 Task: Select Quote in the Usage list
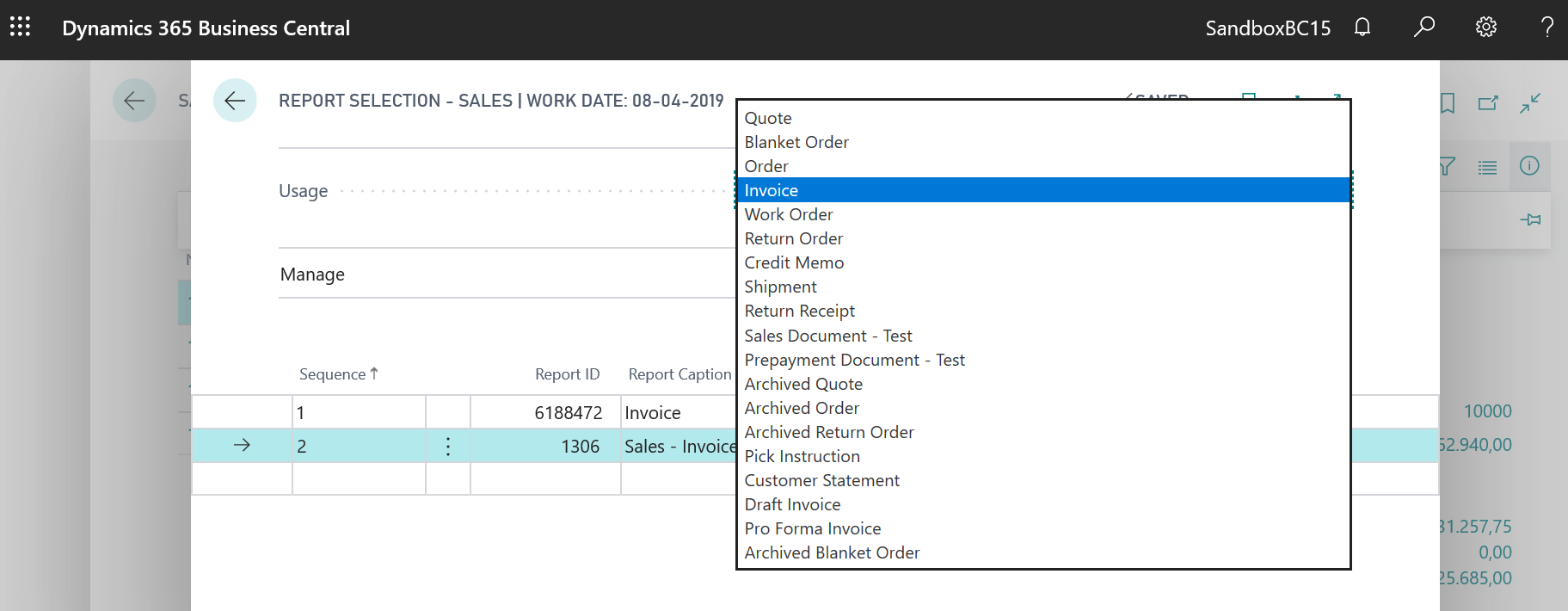(x=1043, y=118)
